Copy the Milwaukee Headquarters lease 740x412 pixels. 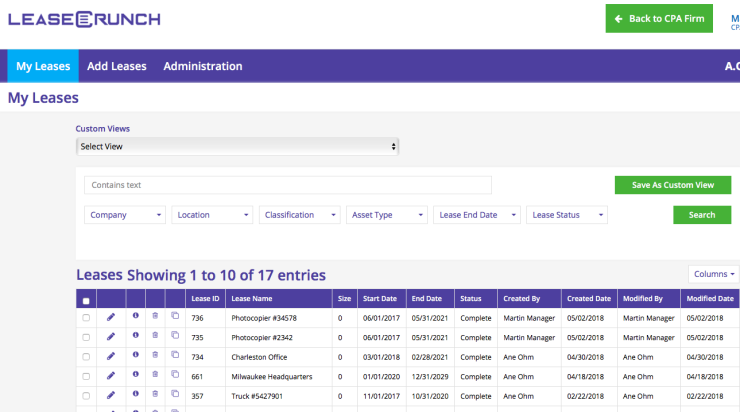pyautogui.click(x=175, y=376)
